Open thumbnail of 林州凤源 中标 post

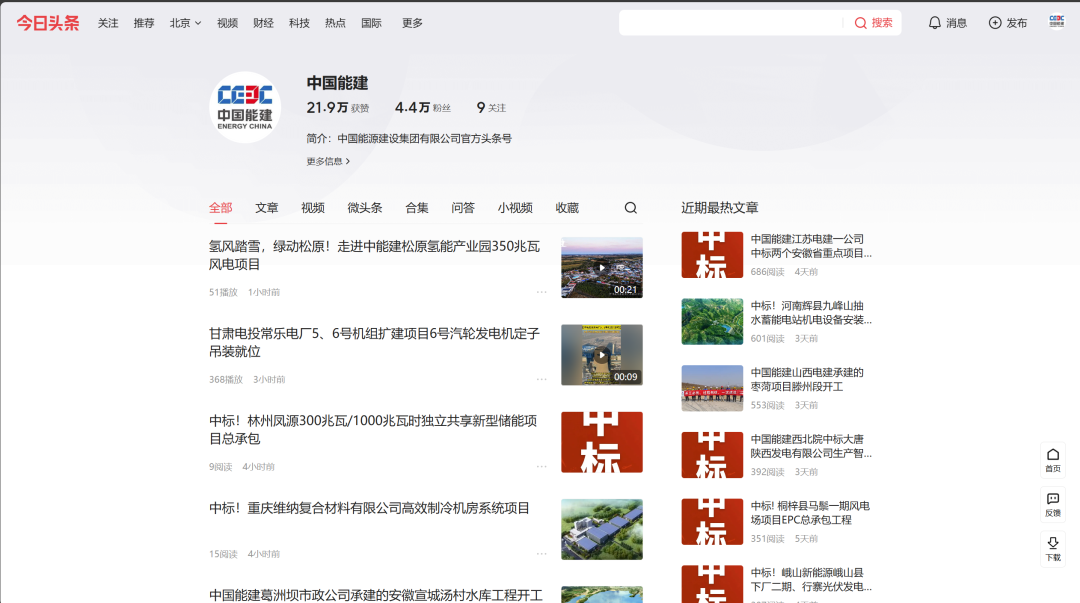601,442
